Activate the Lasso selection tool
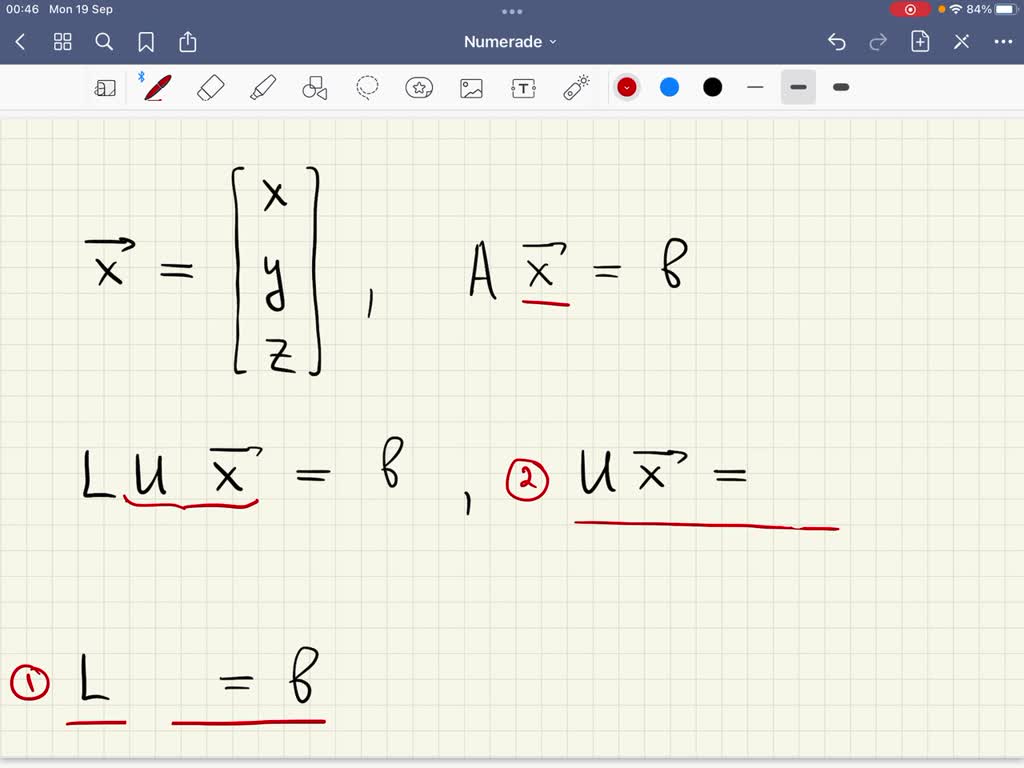The height and width of the screenshot is (768, 1024). point(367,87)
